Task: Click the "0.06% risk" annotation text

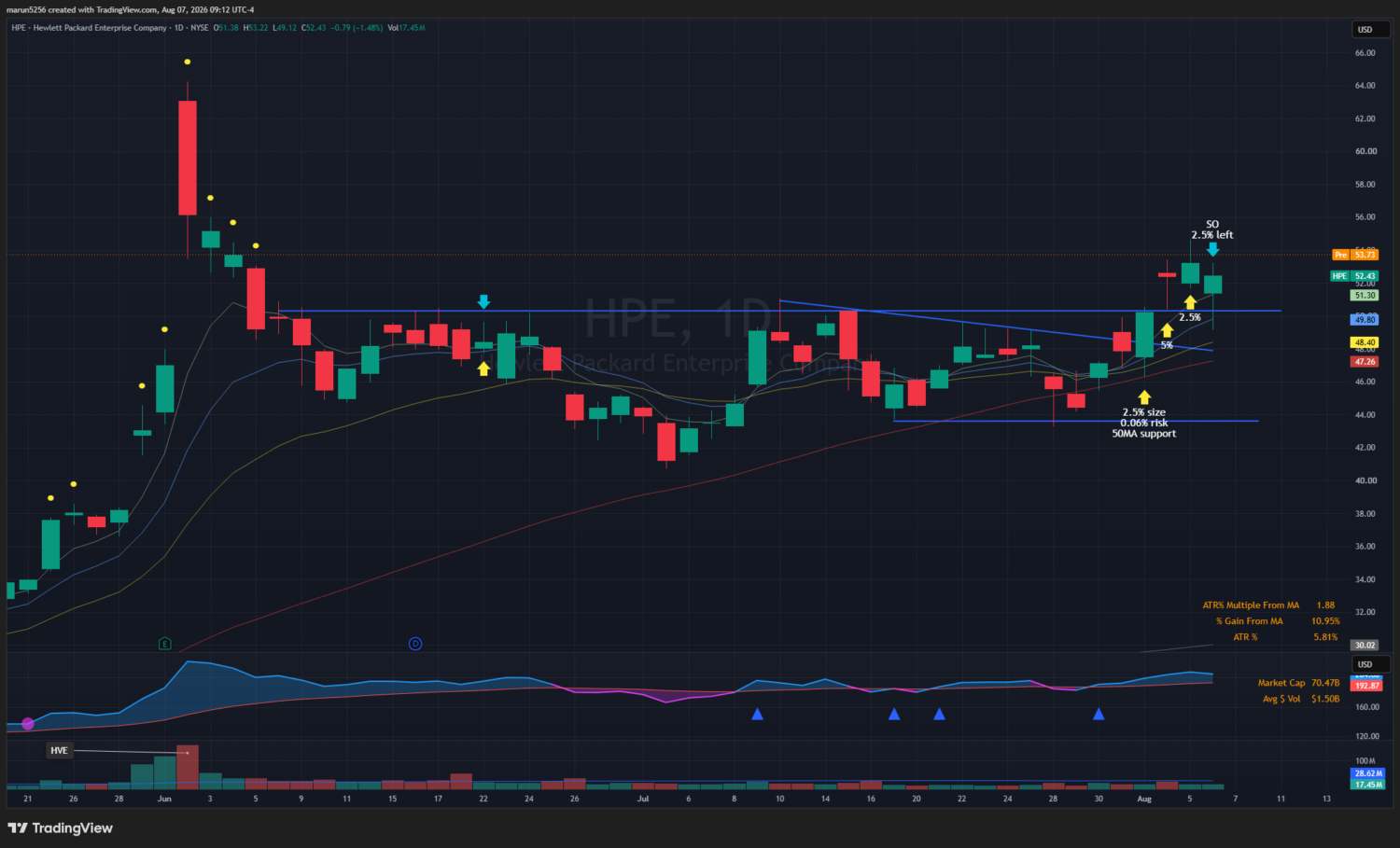Action: point(1144,423)
